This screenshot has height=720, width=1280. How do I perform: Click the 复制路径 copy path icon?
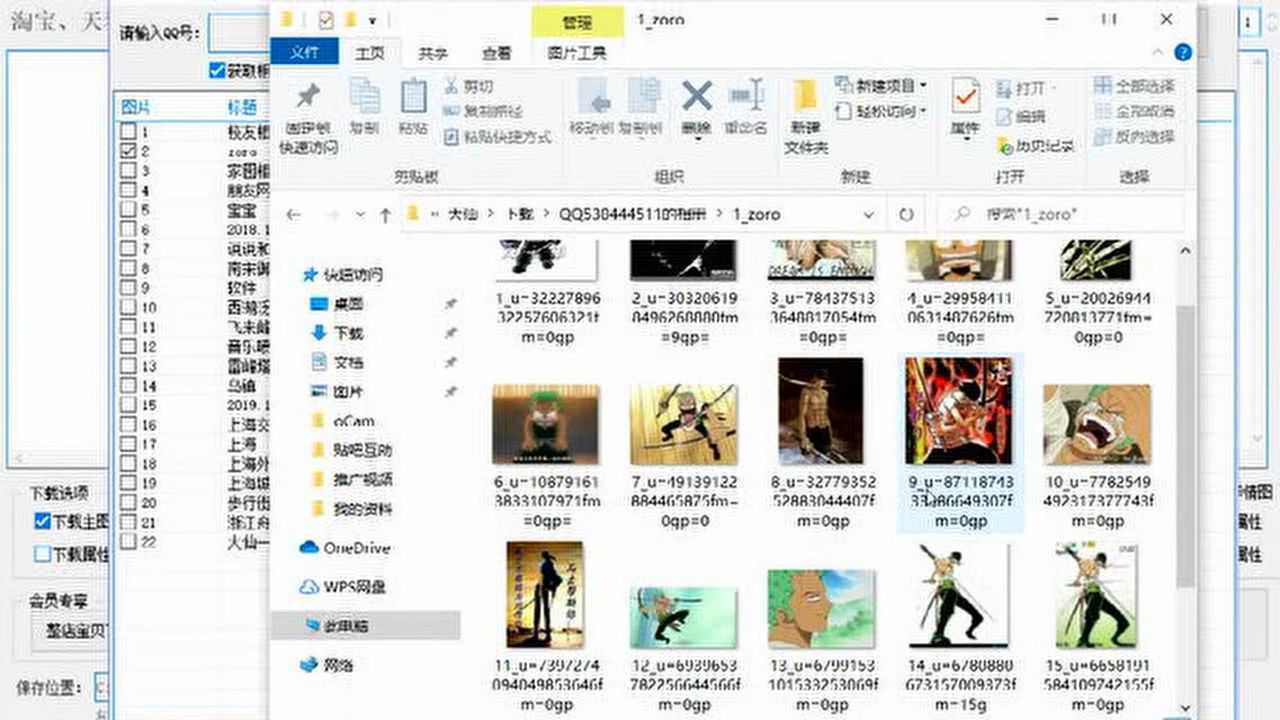(x=451, y=111)
